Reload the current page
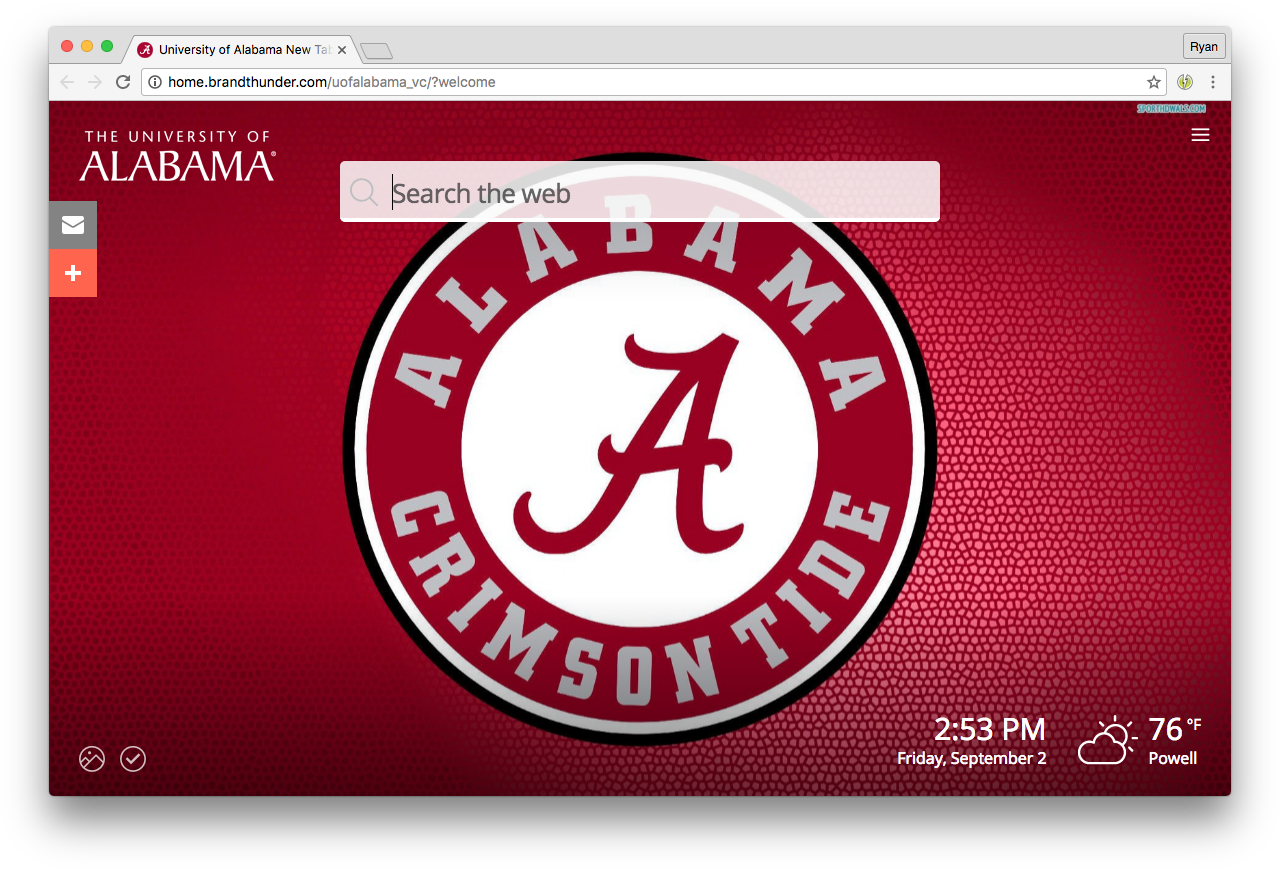Image resolution: width=1279 pixels, height=870 pixels. coord(123,82)
